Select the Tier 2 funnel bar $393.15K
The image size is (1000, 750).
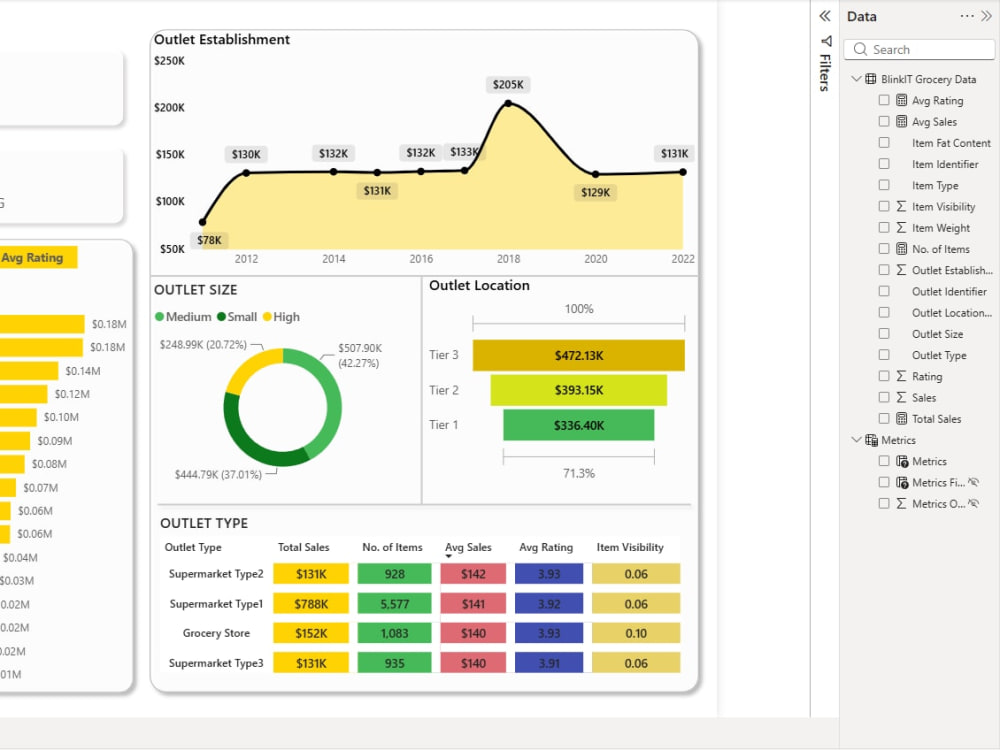click(x=578, y=390)
